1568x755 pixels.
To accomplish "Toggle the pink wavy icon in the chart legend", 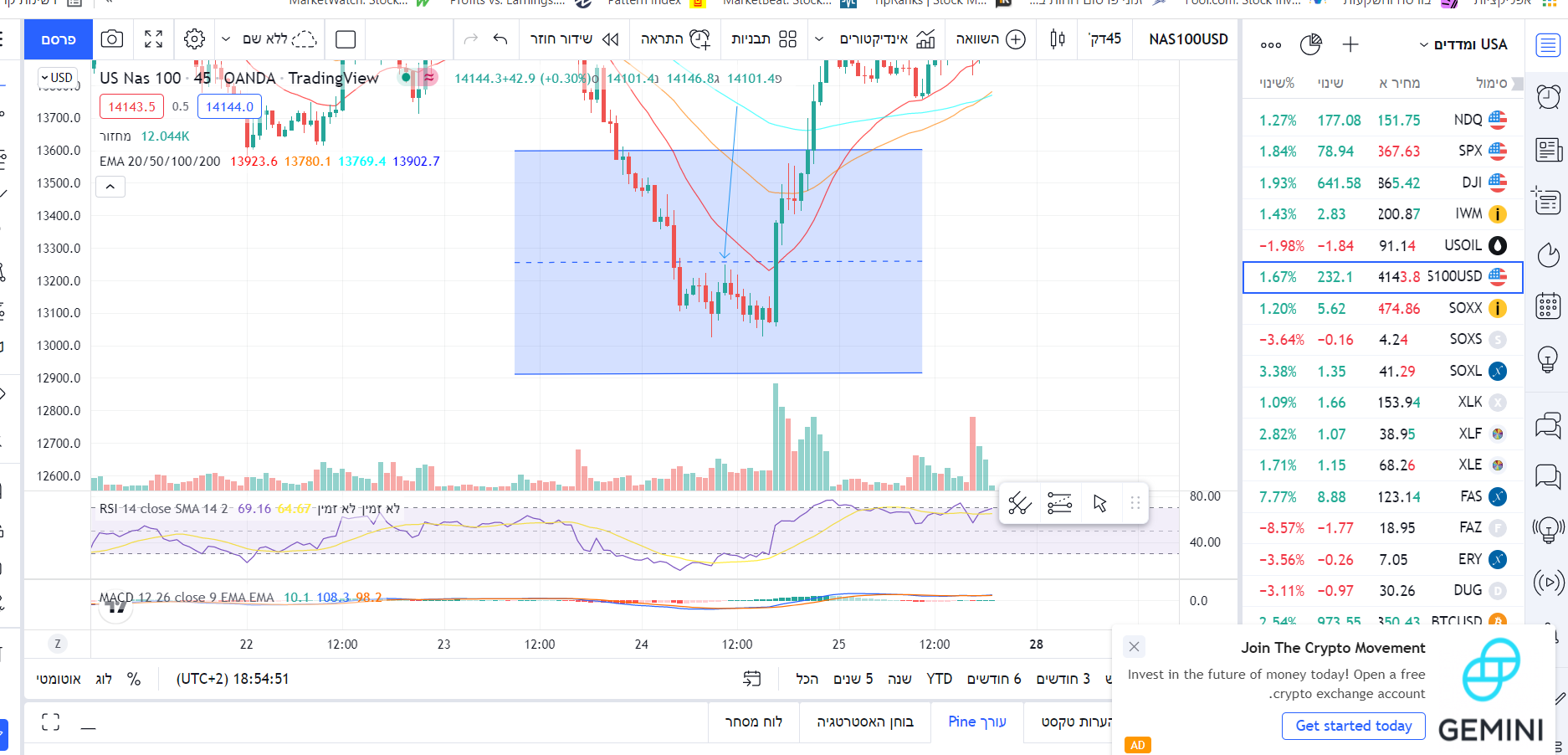I will click(x=428, y=78).
